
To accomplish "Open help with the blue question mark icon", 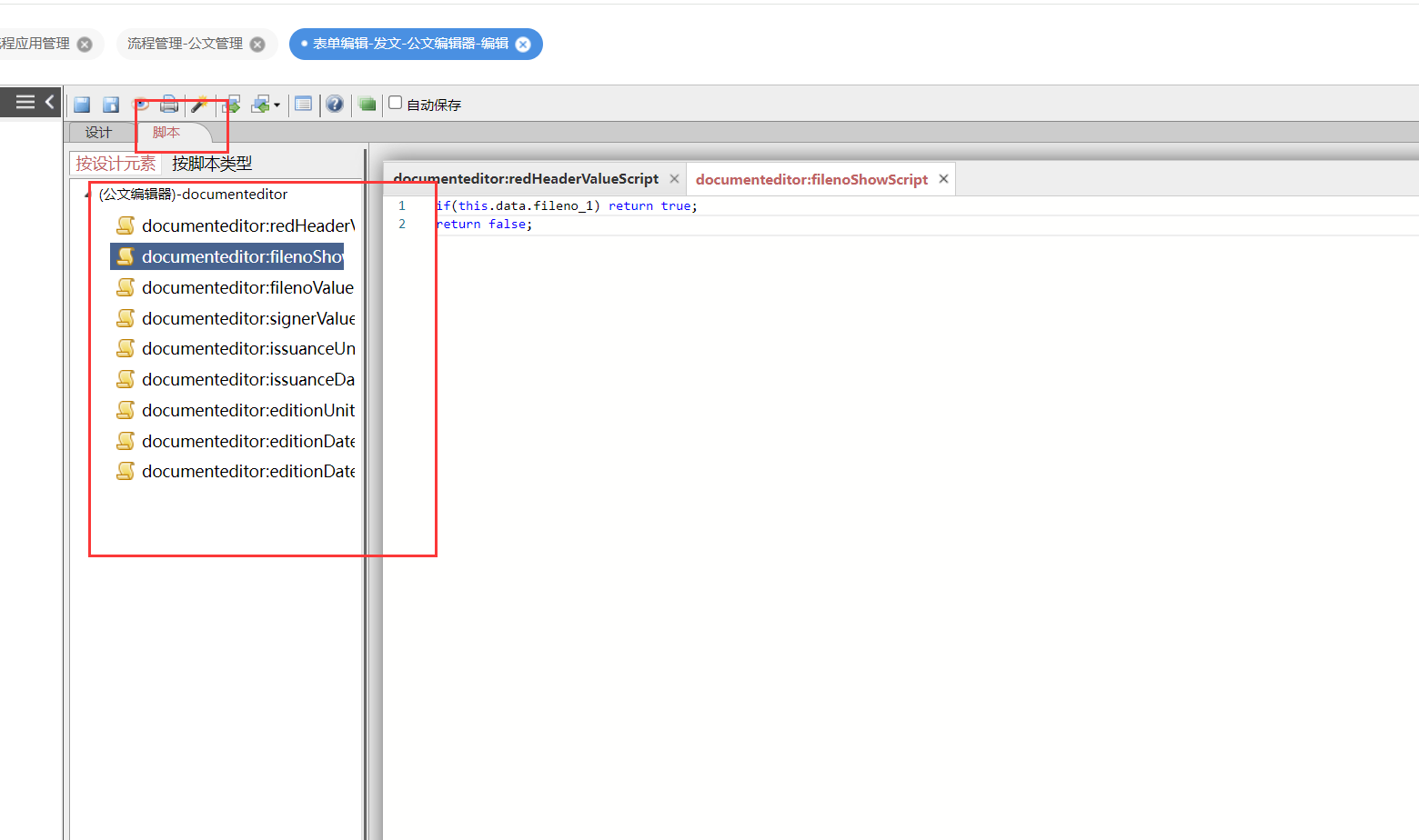I will tap(335, 105).
